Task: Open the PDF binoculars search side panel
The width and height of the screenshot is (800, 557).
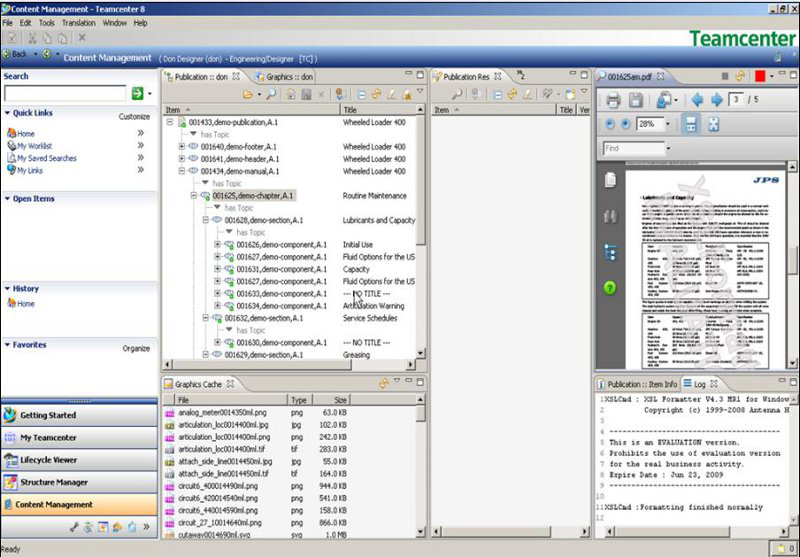Action: click(610, 216)
